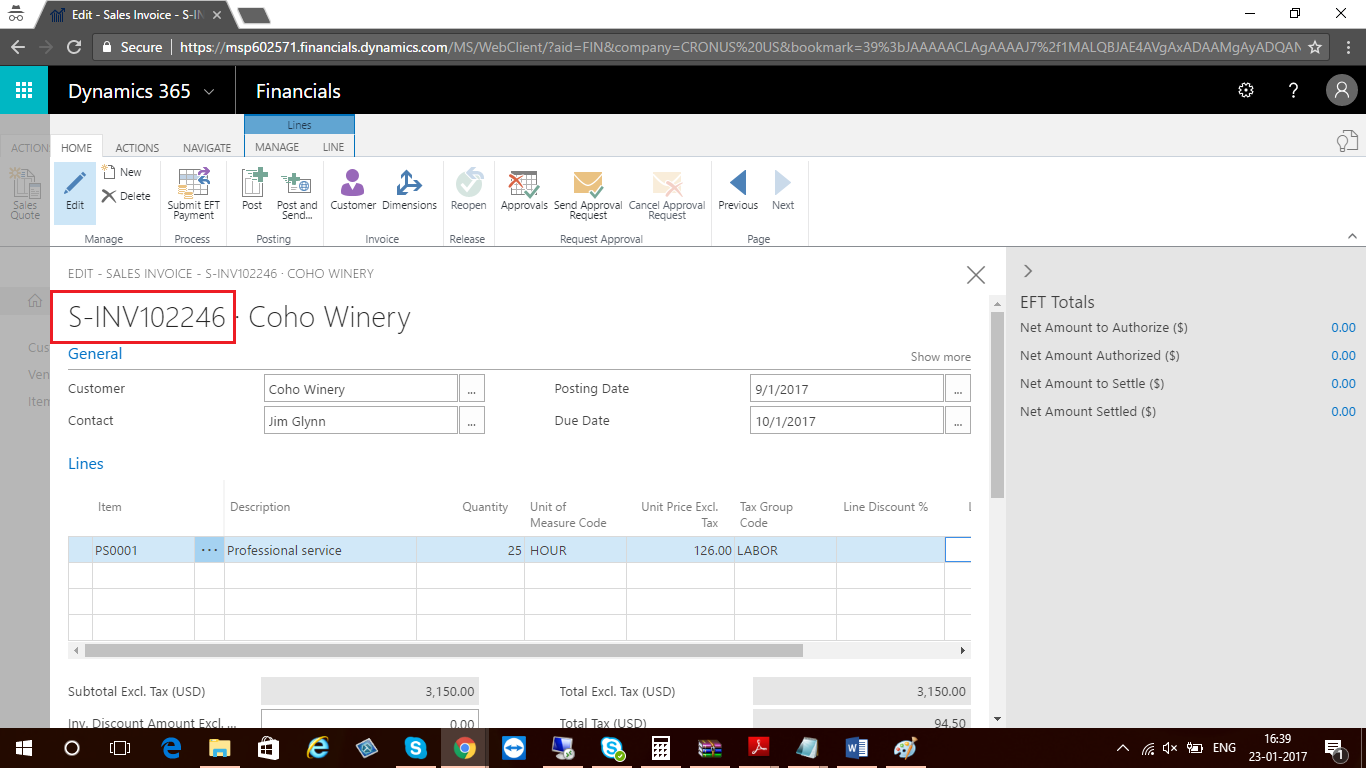
Task: Reload the browser page
Action: (x=73, y=47)
